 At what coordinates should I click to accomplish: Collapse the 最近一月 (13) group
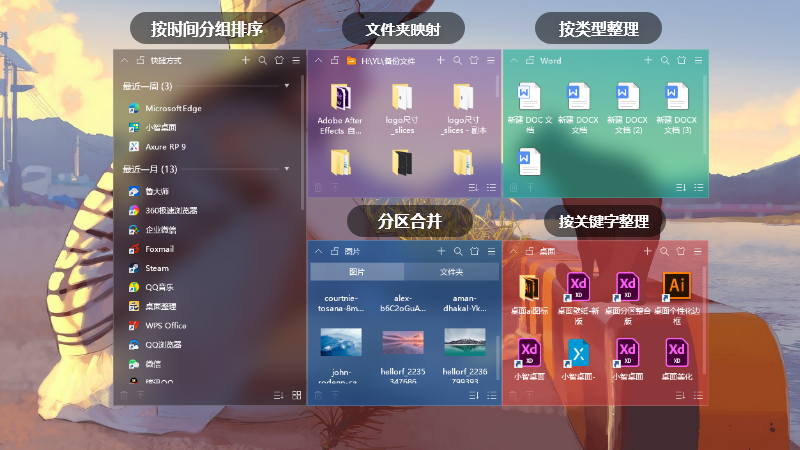pos(287,169)
